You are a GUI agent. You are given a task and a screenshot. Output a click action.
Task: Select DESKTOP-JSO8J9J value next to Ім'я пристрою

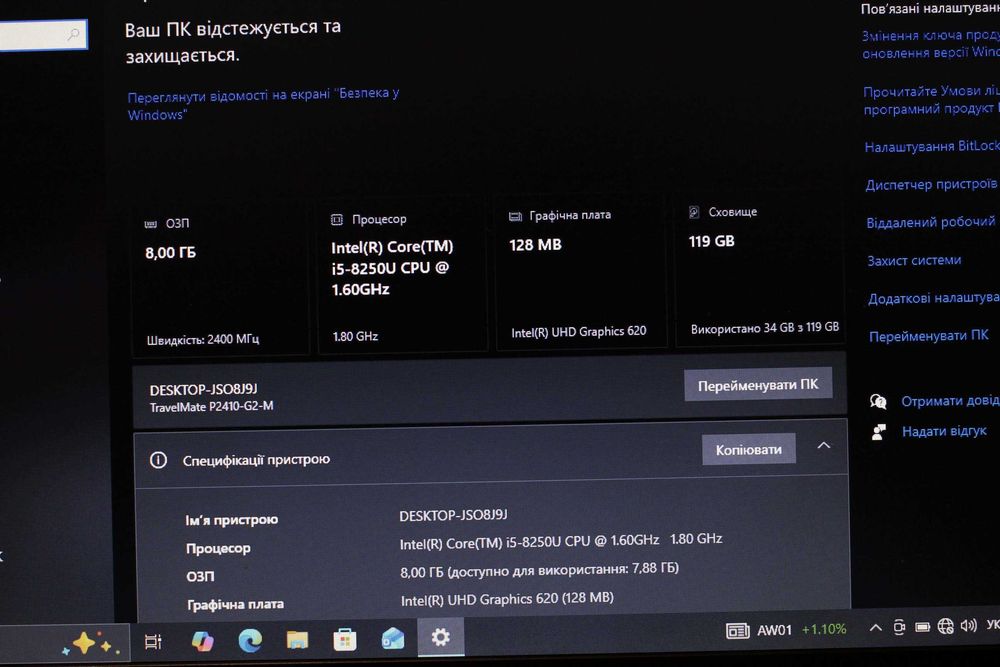(453, 515)
